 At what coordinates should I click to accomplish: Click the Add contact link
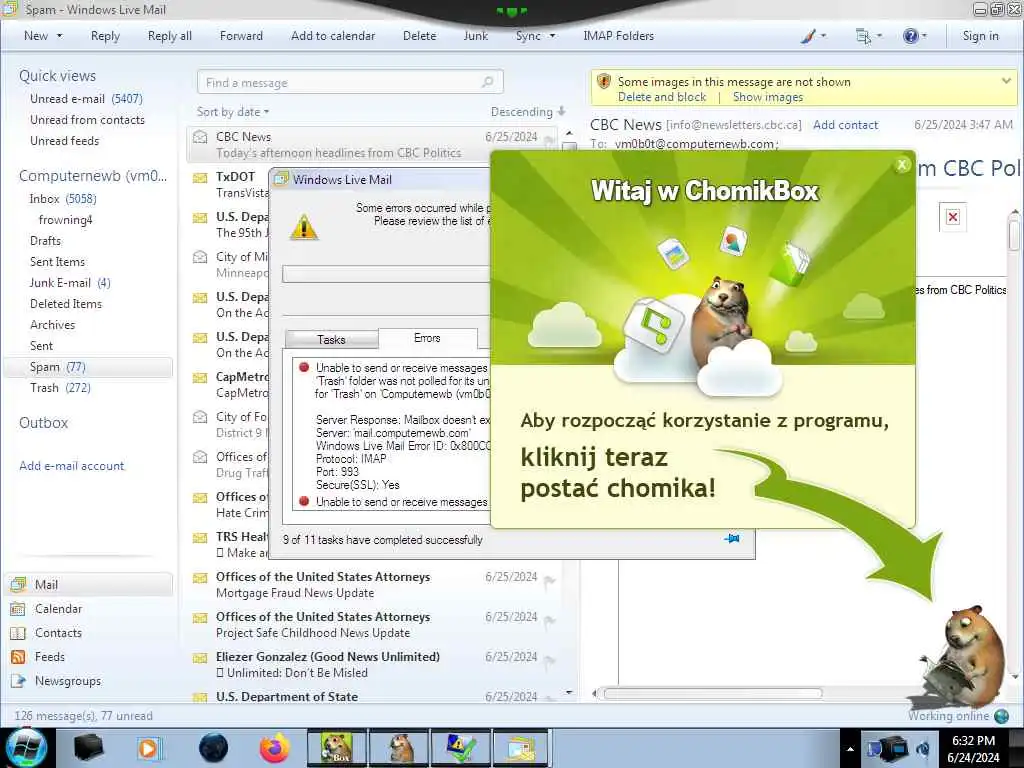[845, 125]
